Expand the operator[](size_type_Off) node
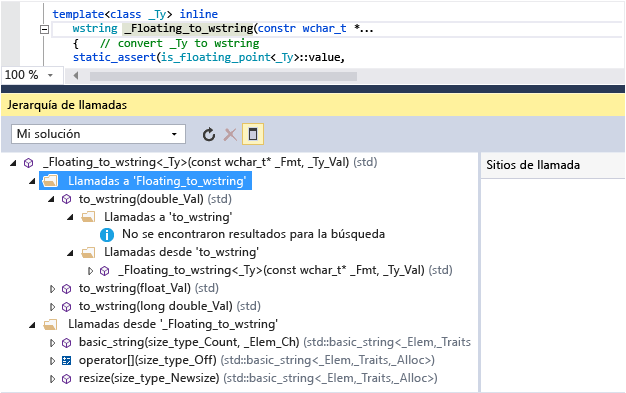 pos(52,361)
